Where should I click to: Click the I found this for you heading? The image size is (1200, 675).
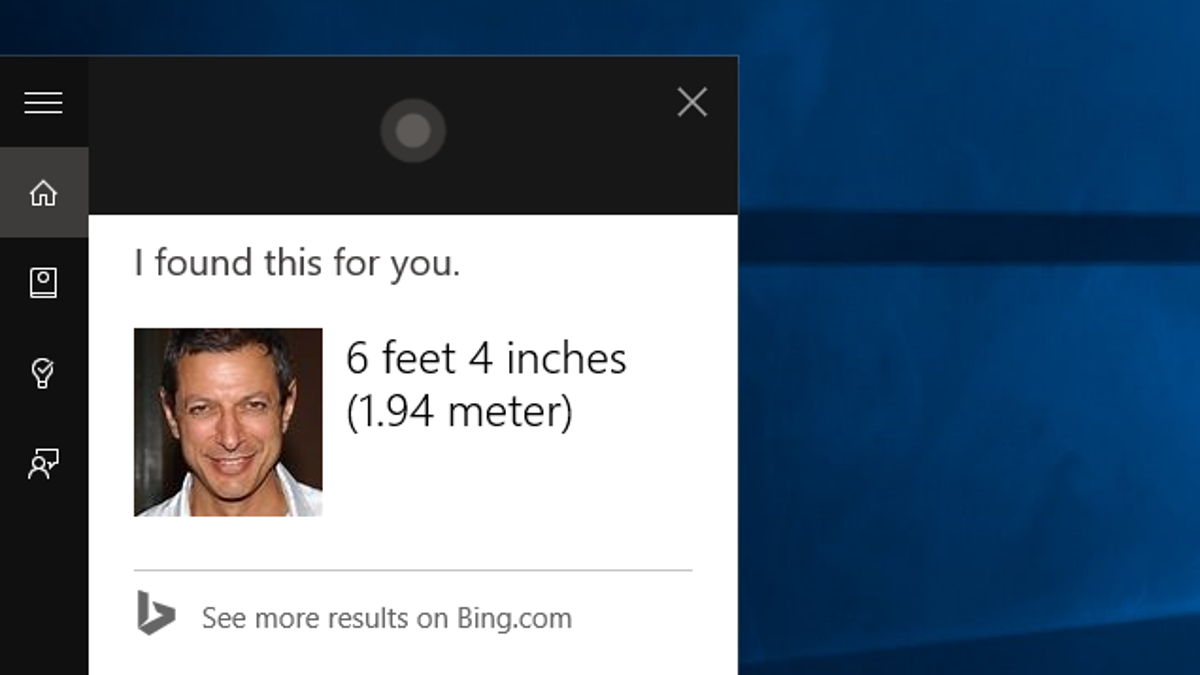[297, 264]
